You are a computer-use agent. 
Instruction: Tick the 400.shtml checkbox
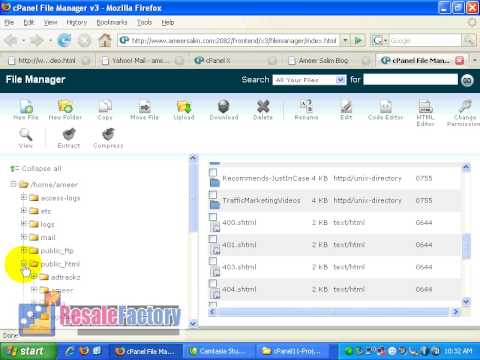click(213, 217)
